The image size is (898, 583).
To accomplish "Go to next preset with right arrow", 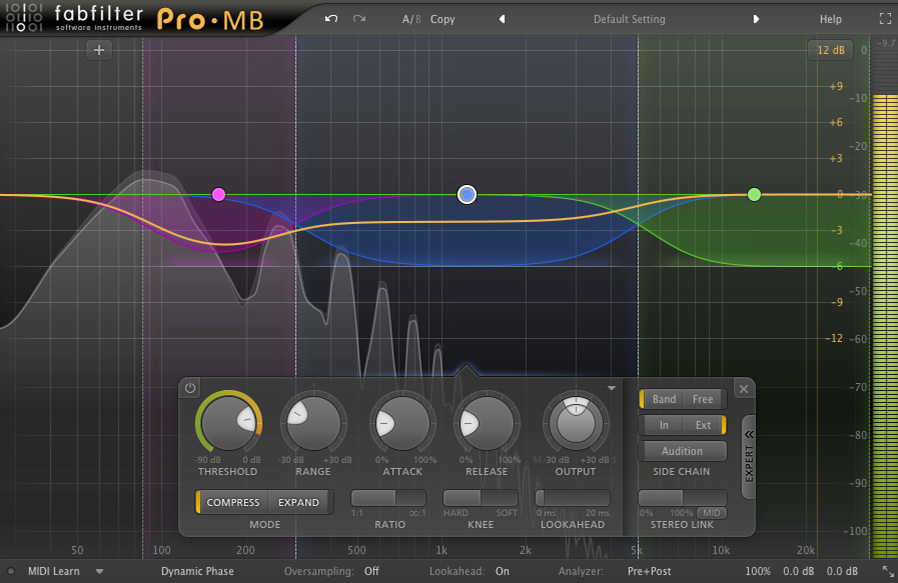I will 756,19.
